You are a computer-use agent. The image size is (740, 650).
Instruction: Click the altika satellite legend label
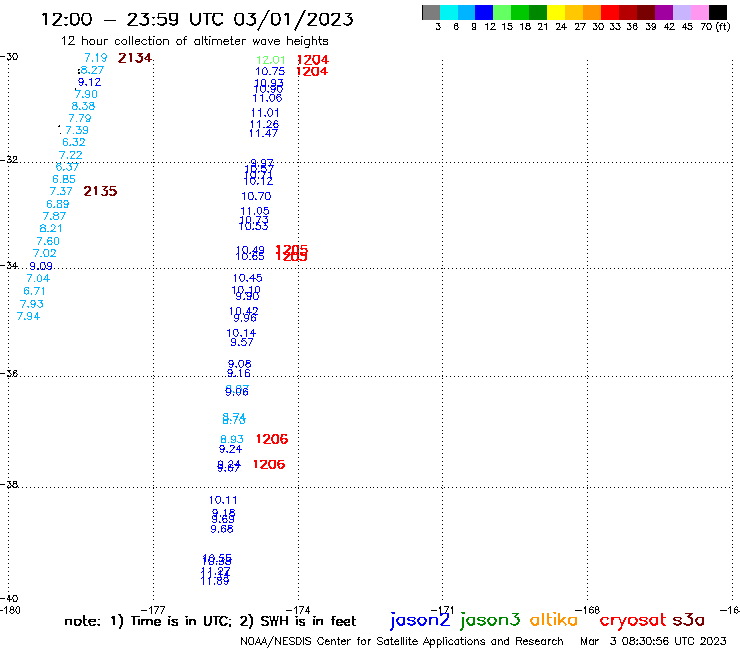(553, 620)
